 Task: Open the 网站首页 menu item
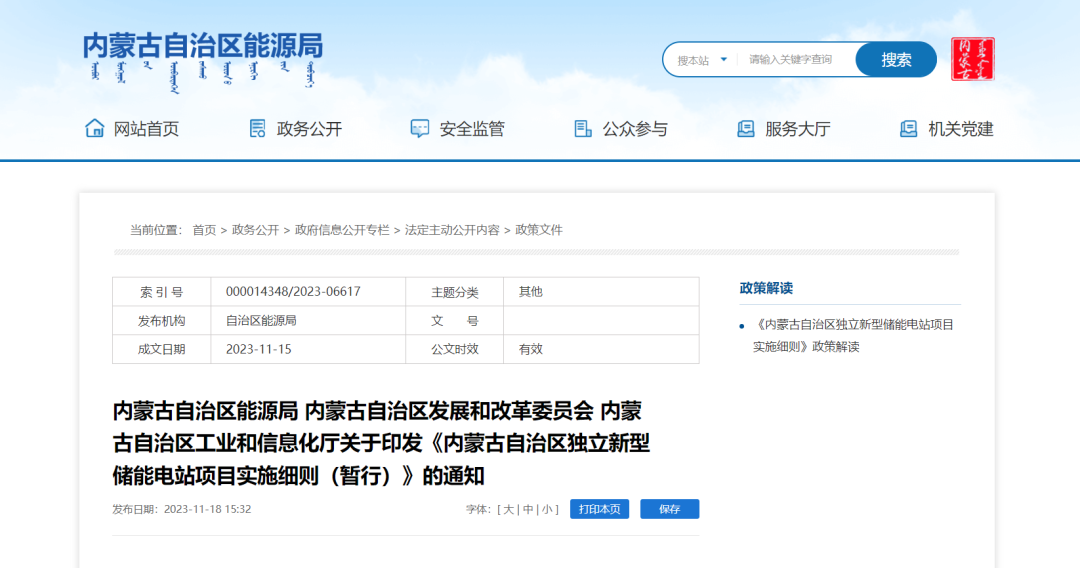pos(146,129)
